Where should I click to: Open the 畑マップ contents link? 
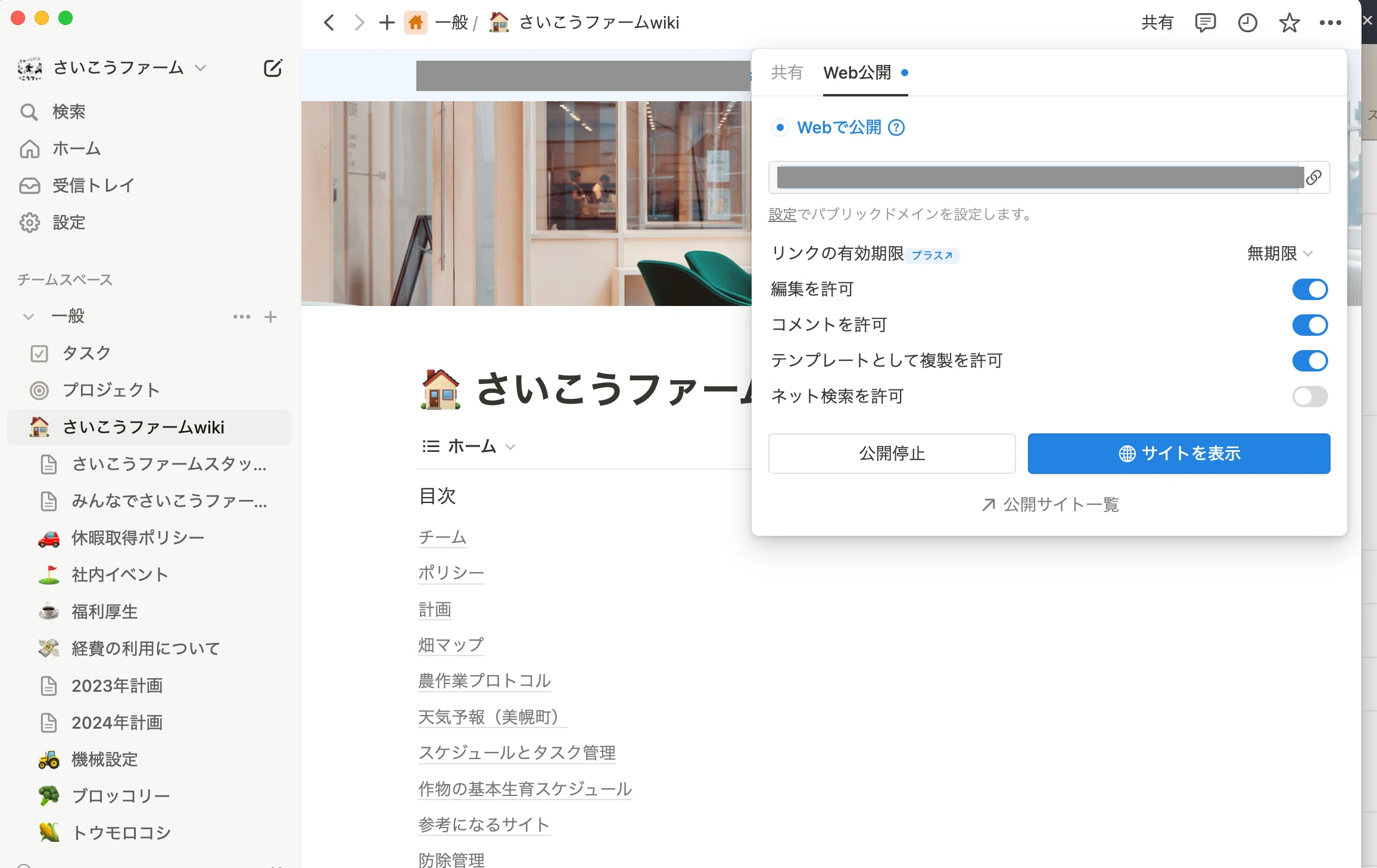click(x=451, y=645)
